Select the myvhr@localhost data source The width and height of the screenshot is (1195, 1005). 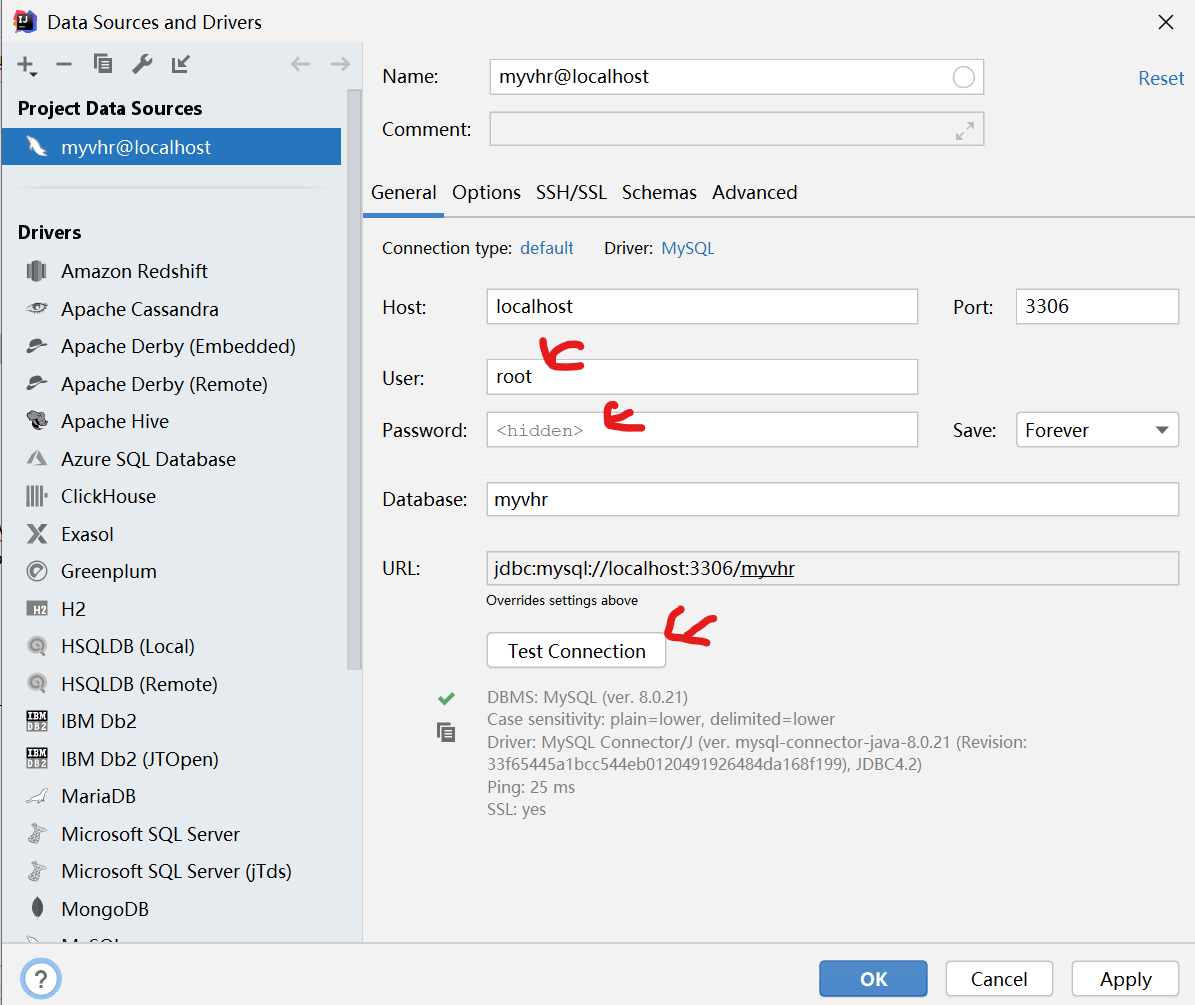(x=171, y=147)
